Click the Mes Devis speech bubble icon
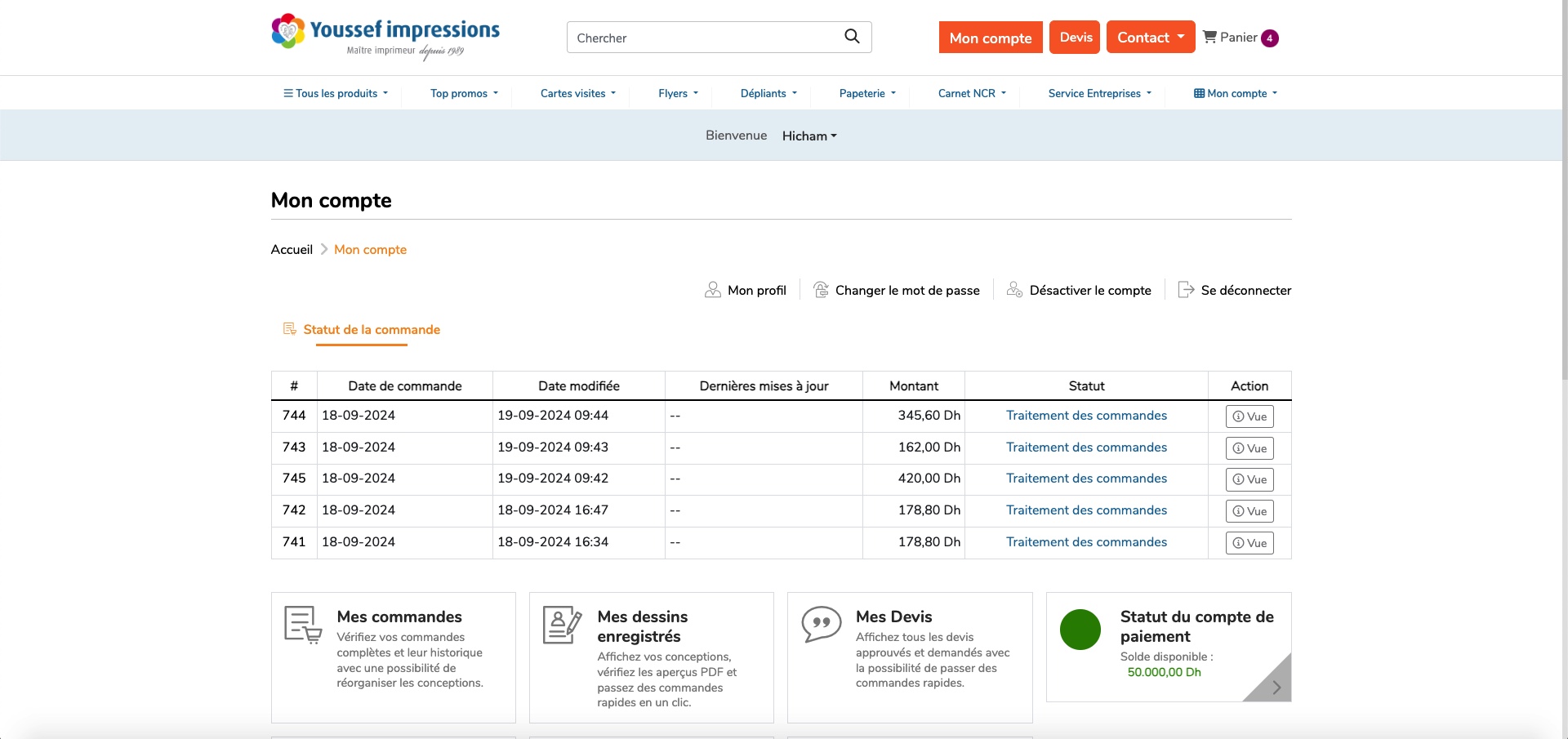 click(x=821, y=625)
